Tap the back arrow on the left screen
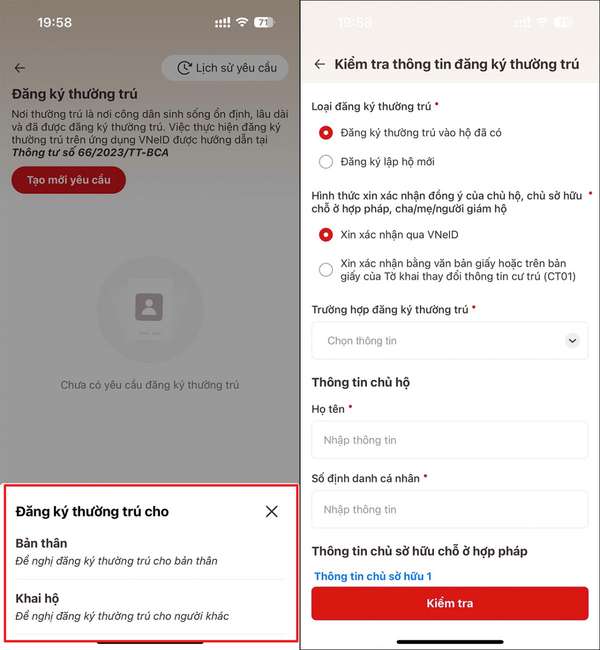Viewport: 600px width, 650px height. coord(20,68)
